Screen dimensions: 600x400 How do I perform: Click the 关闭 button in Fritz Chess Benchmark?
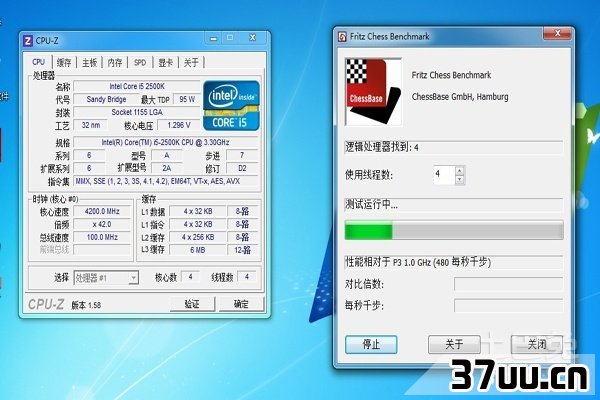[537, 344]
